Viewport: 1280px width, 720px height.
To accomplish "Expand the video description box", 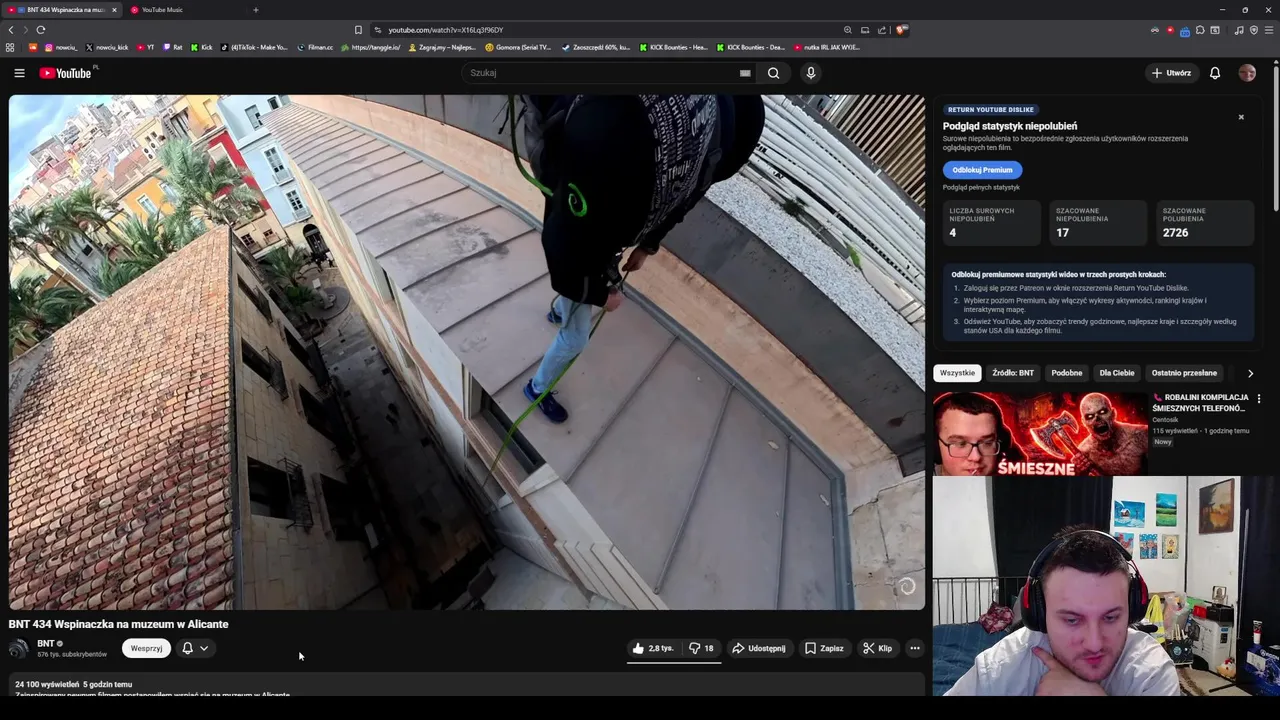I will 467,686.
